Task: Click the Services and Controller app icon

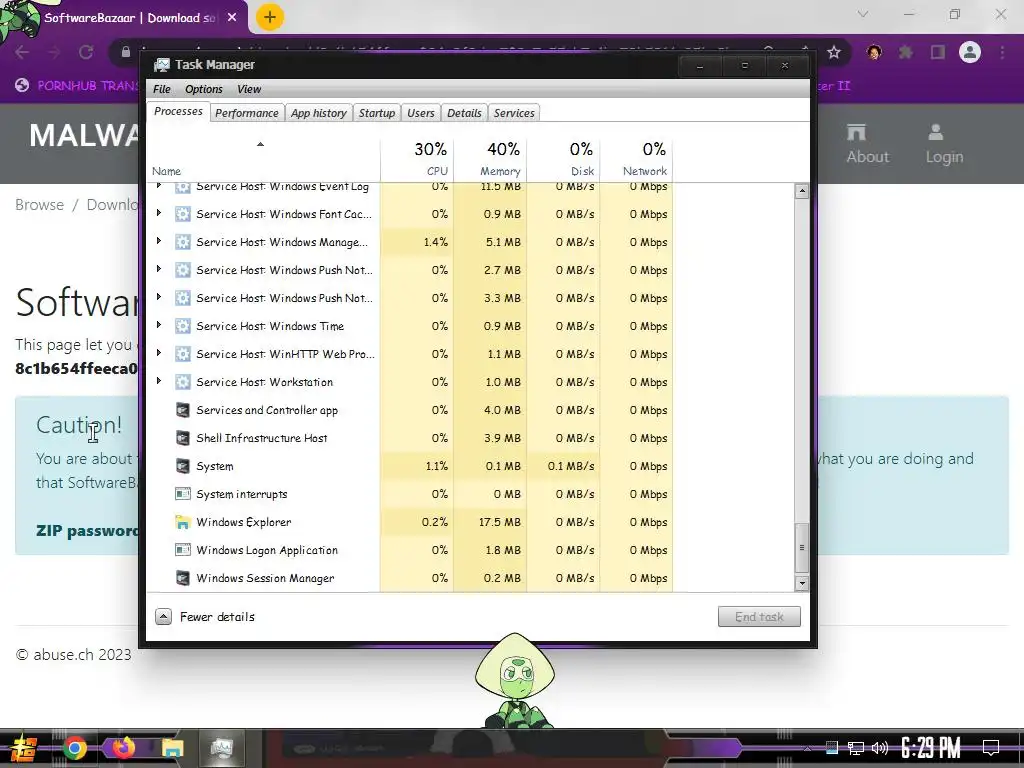Action: pyautogui.click(x=183, y=410)
